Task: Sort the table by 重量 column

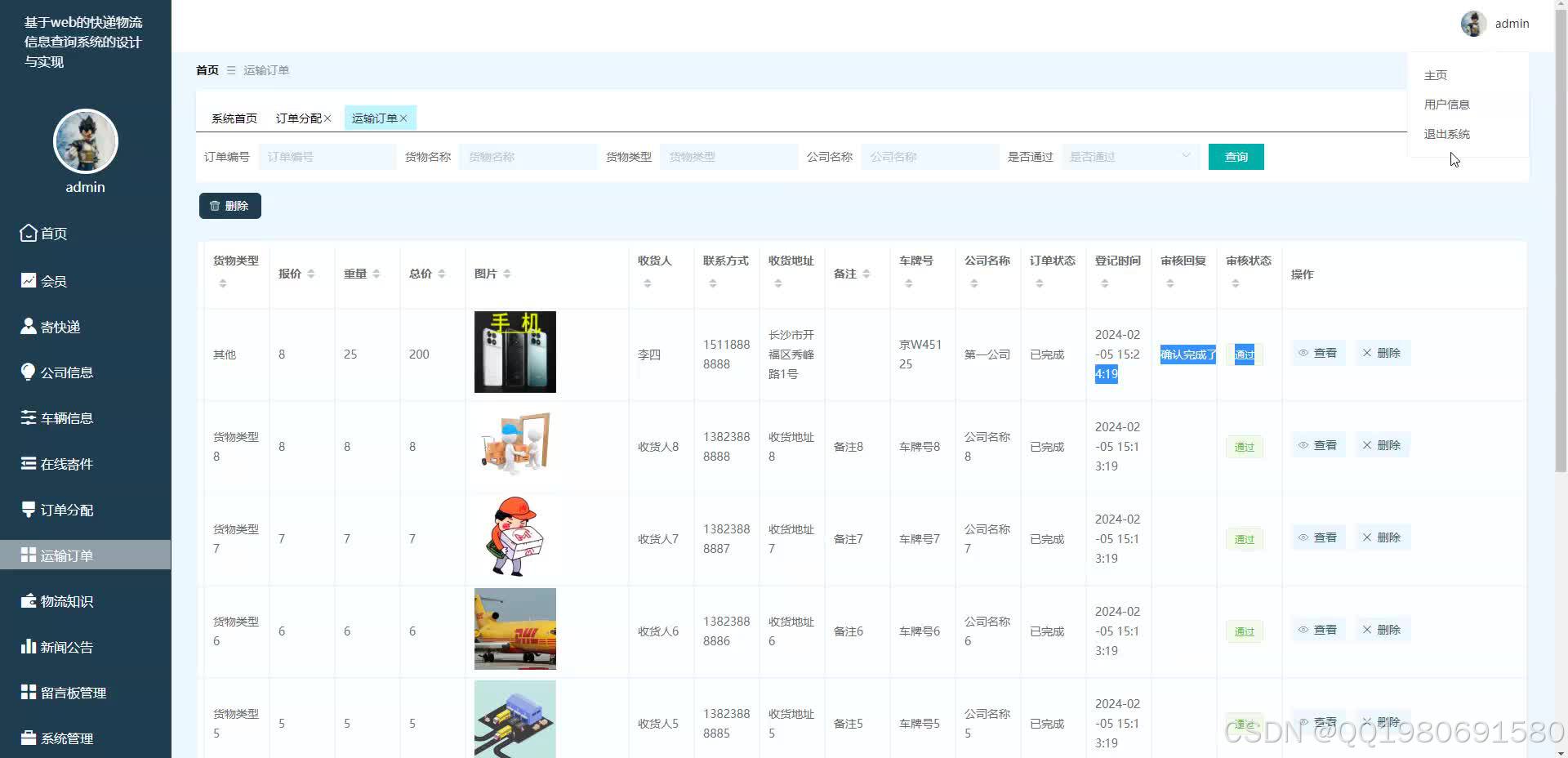Action: (x=376, y=274)
